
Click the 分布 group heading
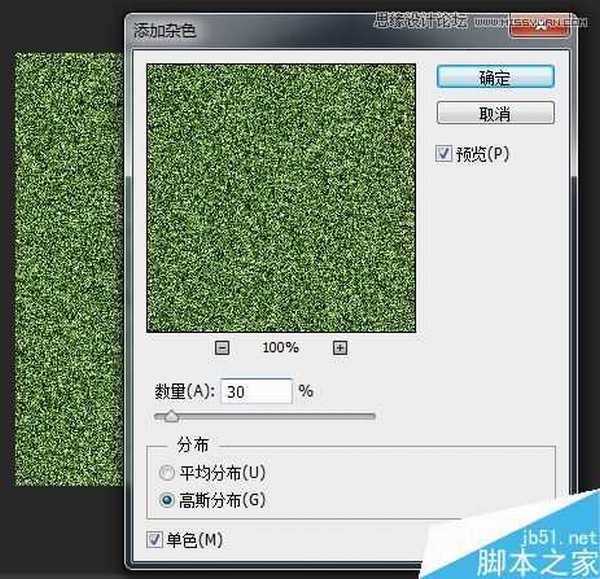[193, 444]
